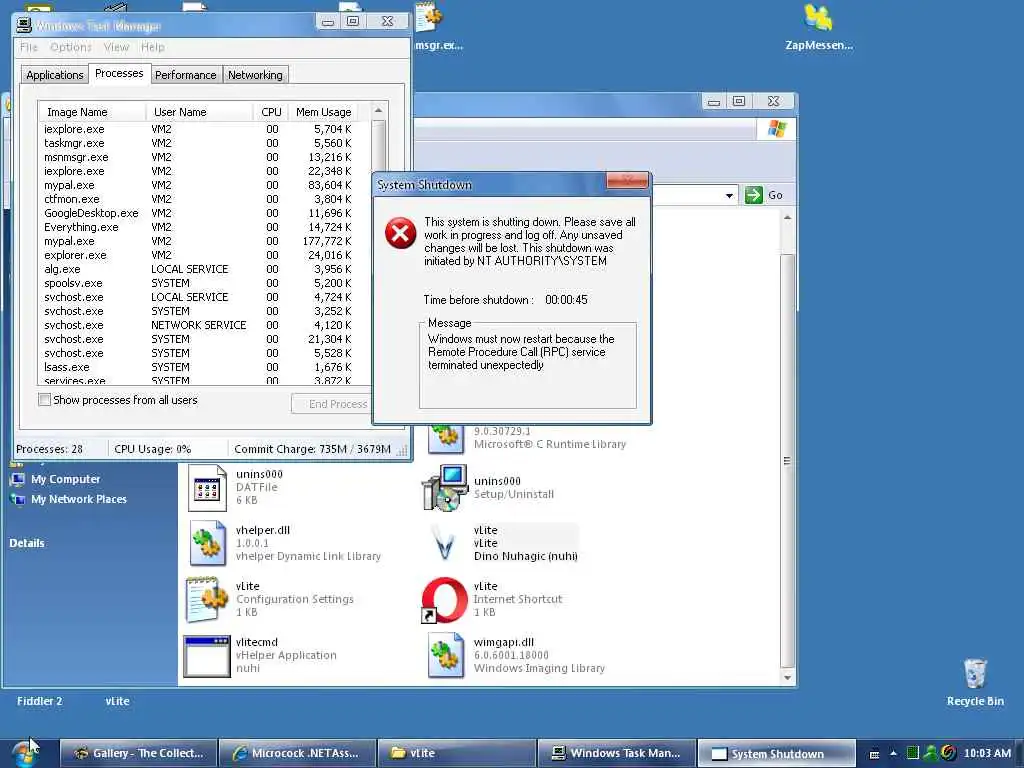Click the End Process button

coord(332,404)
